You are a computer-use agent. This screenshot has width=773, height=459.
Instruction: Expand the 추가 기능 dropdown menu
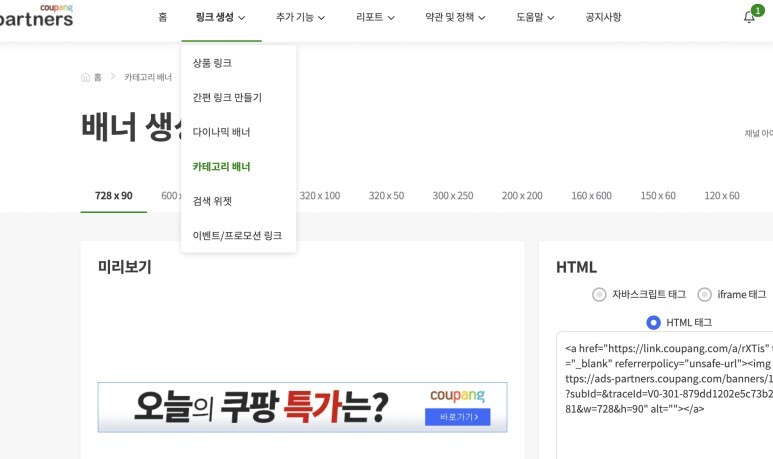click(x=300, y=17)
